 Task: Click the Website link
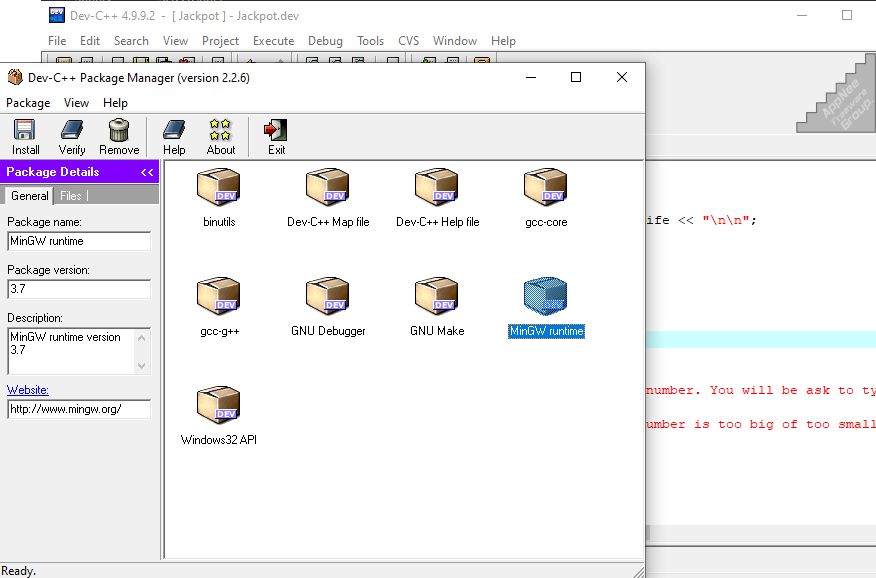pyautogui.click(x=28, y=390)
